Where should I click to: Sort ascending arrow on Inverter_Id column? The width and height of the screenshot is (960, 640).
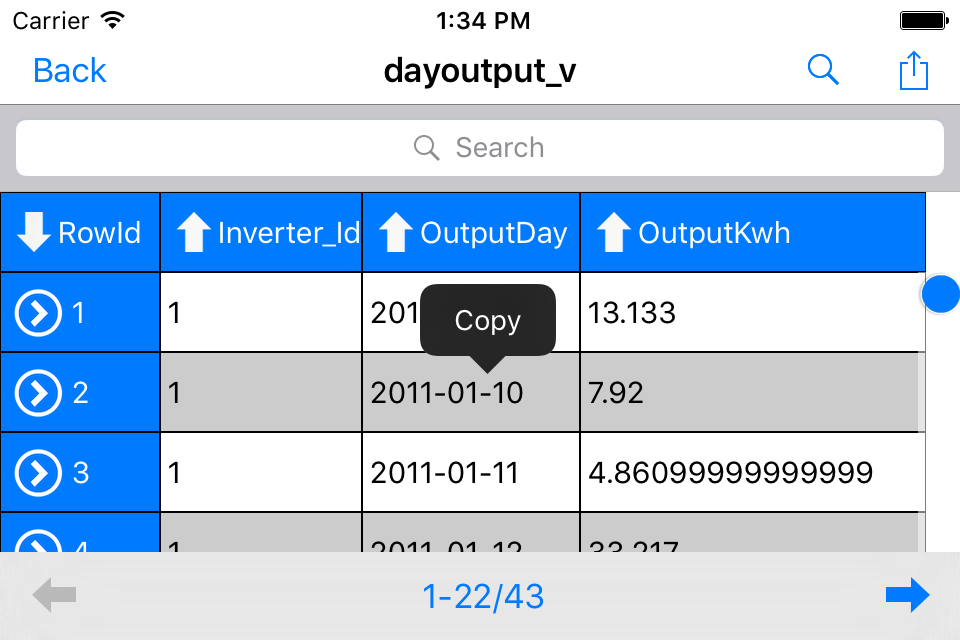[x=193, y=233]
